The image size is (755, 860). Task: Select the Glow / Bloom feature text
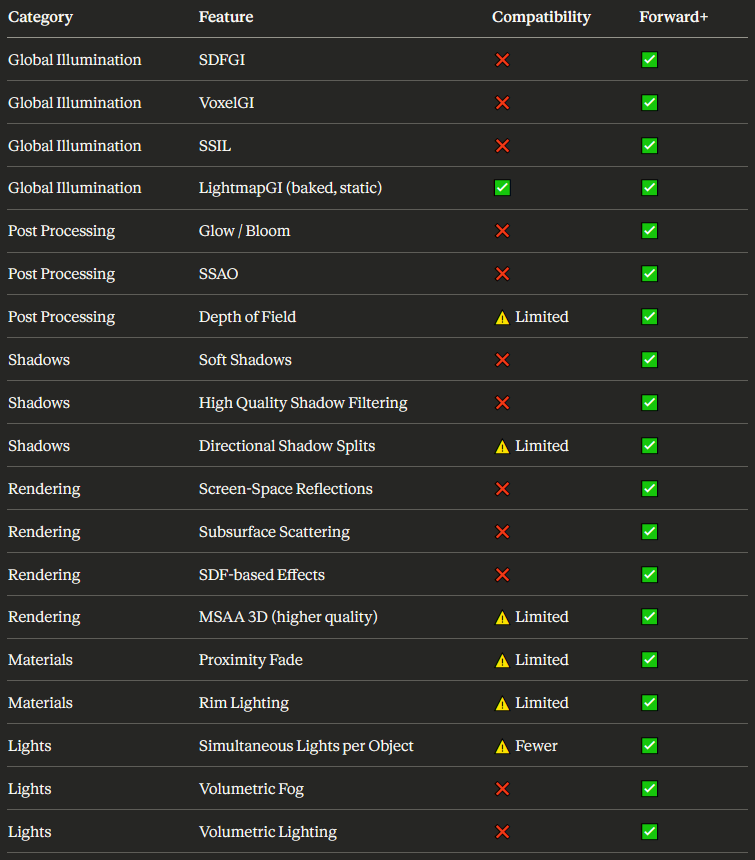pyautogui.click(x=245, y=231)
